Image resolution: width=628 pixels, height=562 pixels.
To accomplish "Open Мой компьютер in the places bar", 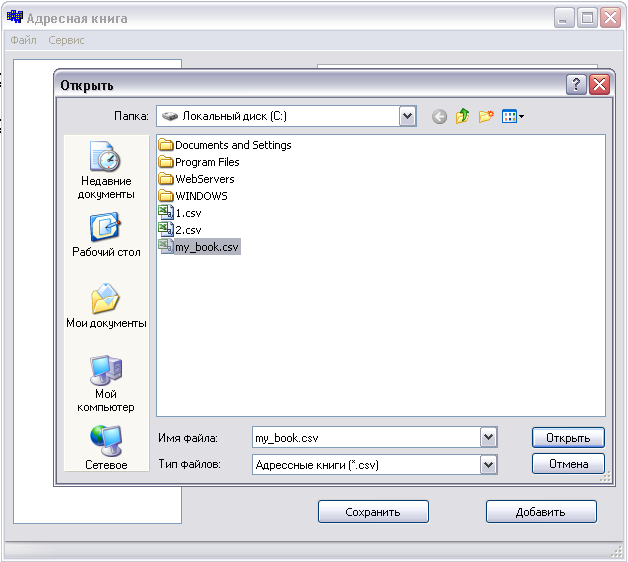I will pyautogui.click(x=106, y=383).
